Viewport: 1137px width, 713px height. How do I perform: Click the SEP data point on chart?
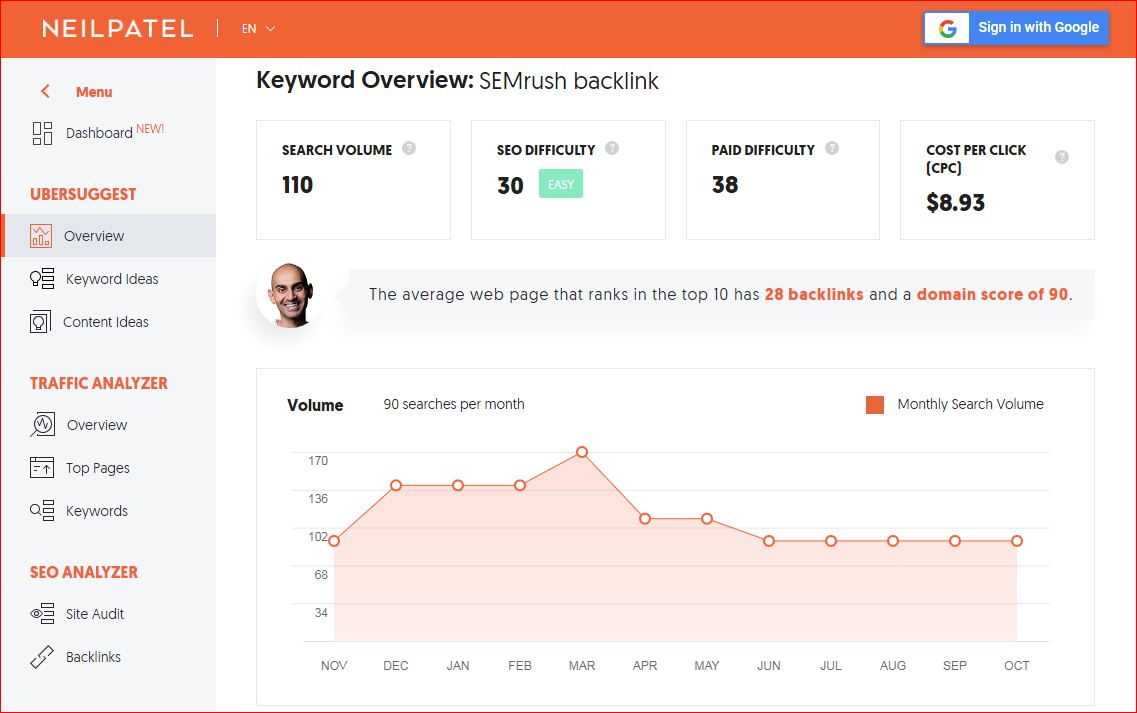click(955, 540)
